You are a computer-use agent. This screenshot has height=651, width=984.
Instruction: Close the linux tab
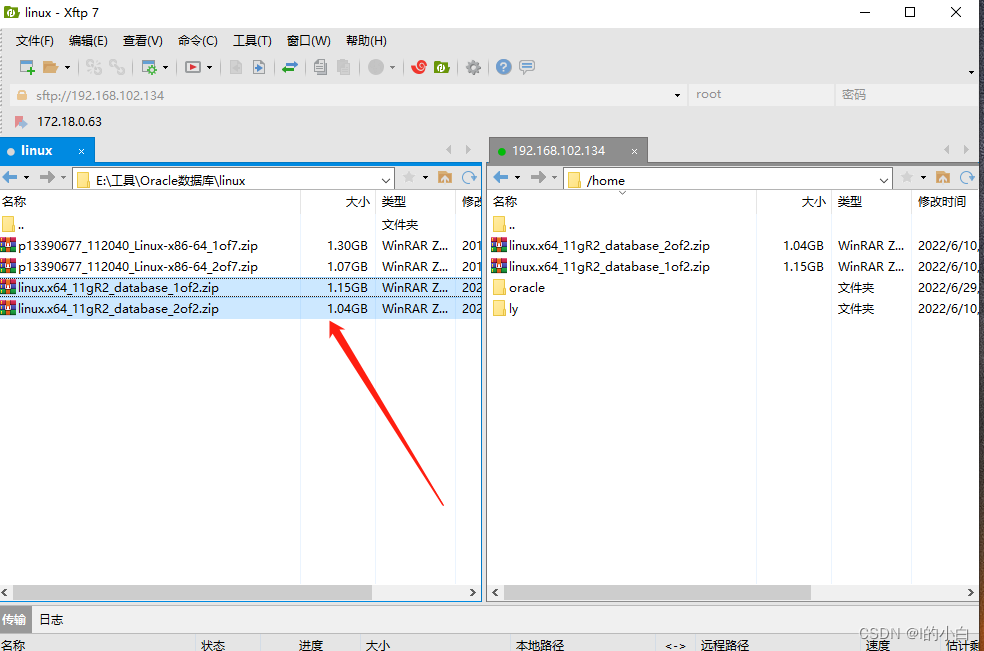pos(81,151)
